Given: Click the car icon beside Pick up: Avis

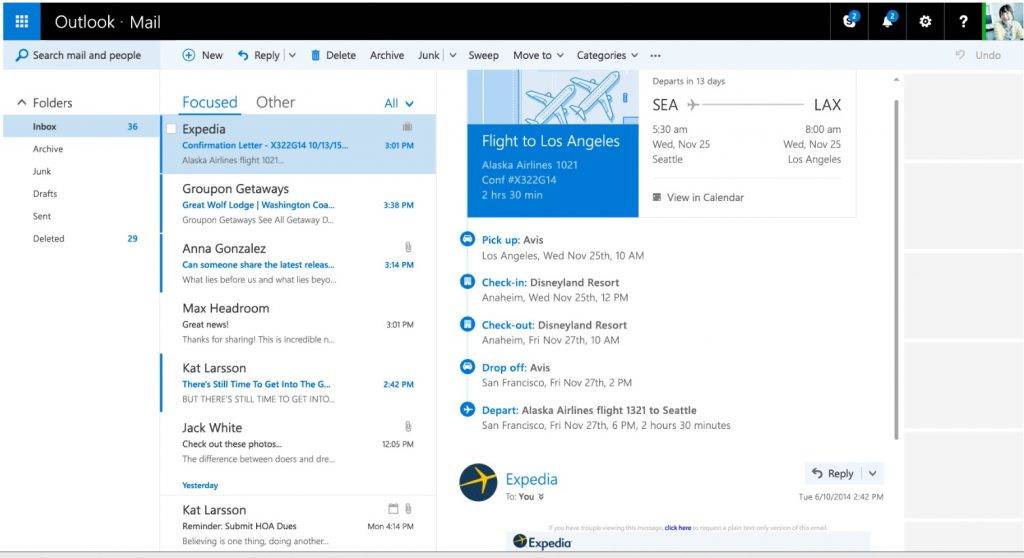Looking at the screenshot, I should 468,239.
